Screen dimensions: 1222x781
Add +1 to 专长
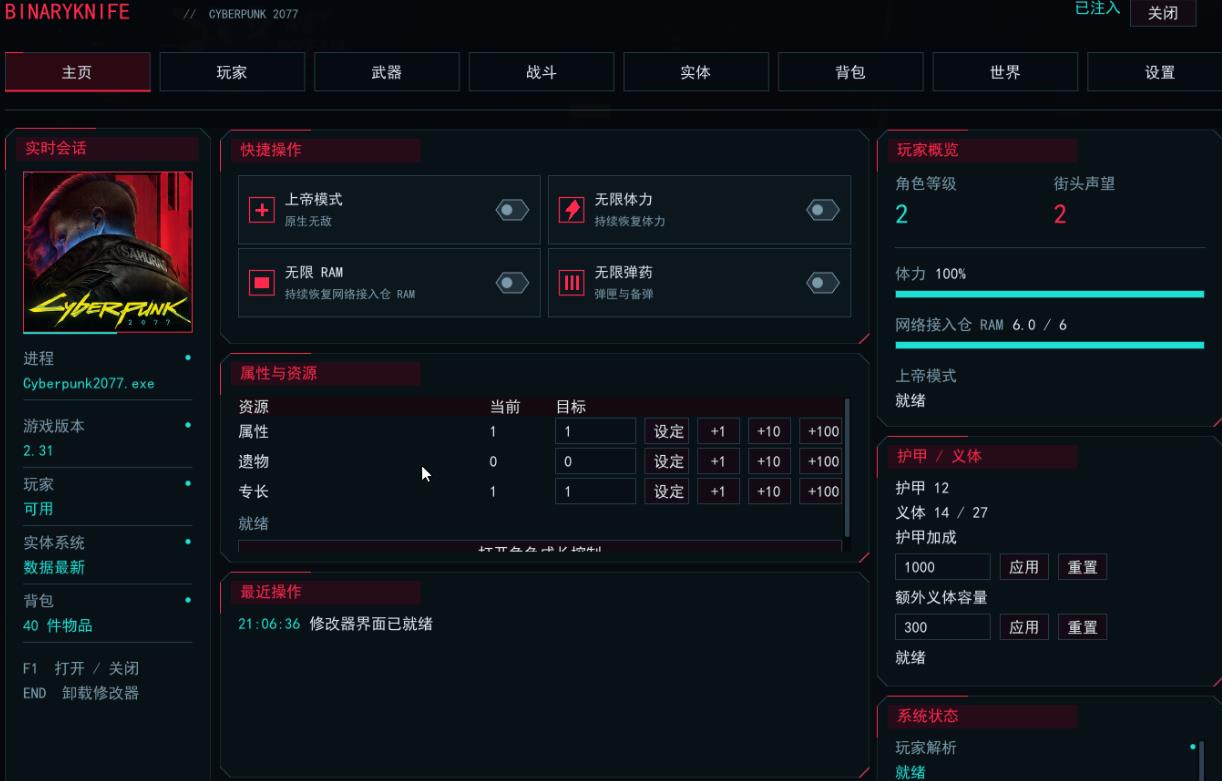pos(718,491)
